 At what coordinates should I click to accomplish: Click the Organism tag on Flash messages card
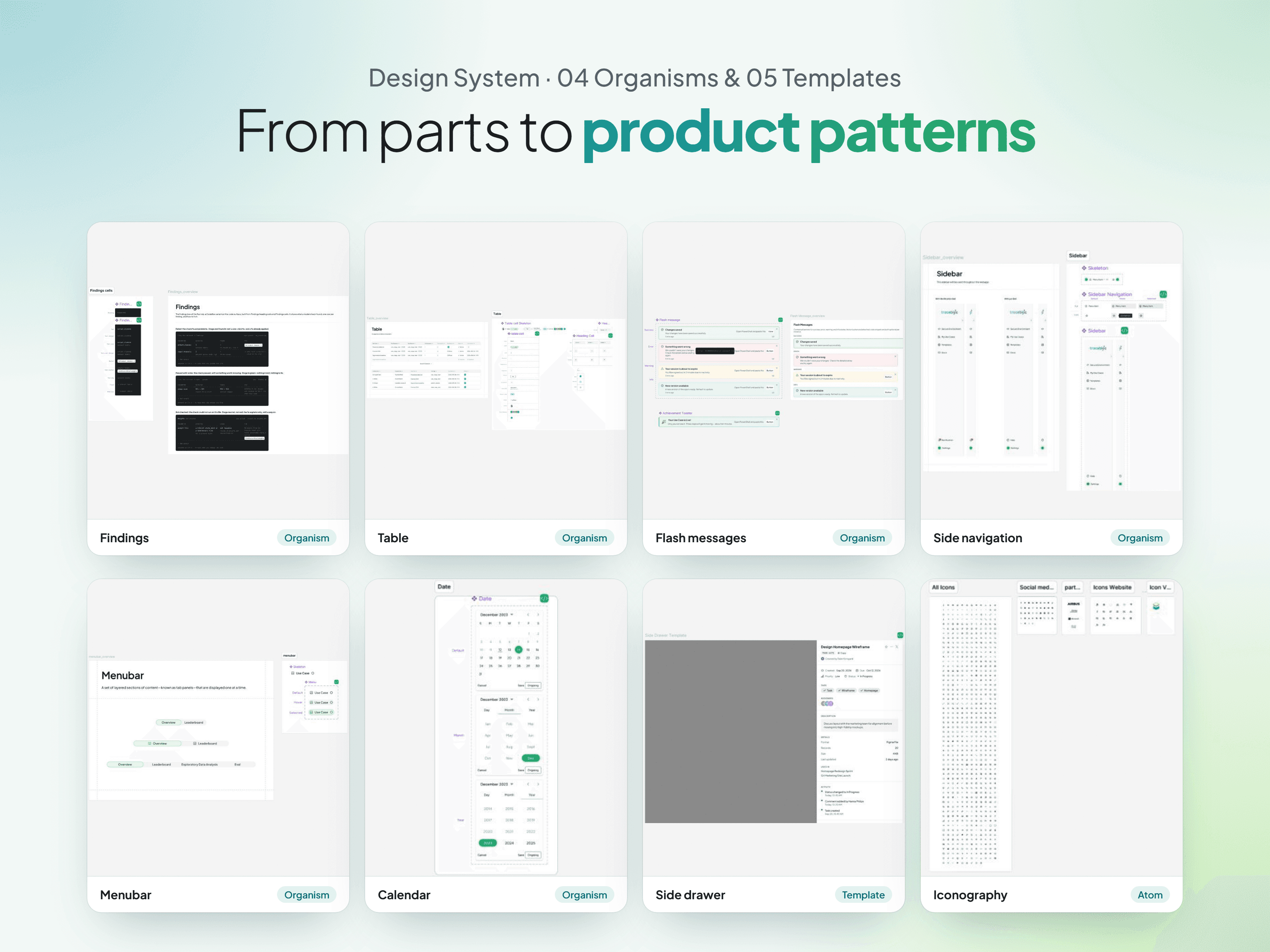862,538
